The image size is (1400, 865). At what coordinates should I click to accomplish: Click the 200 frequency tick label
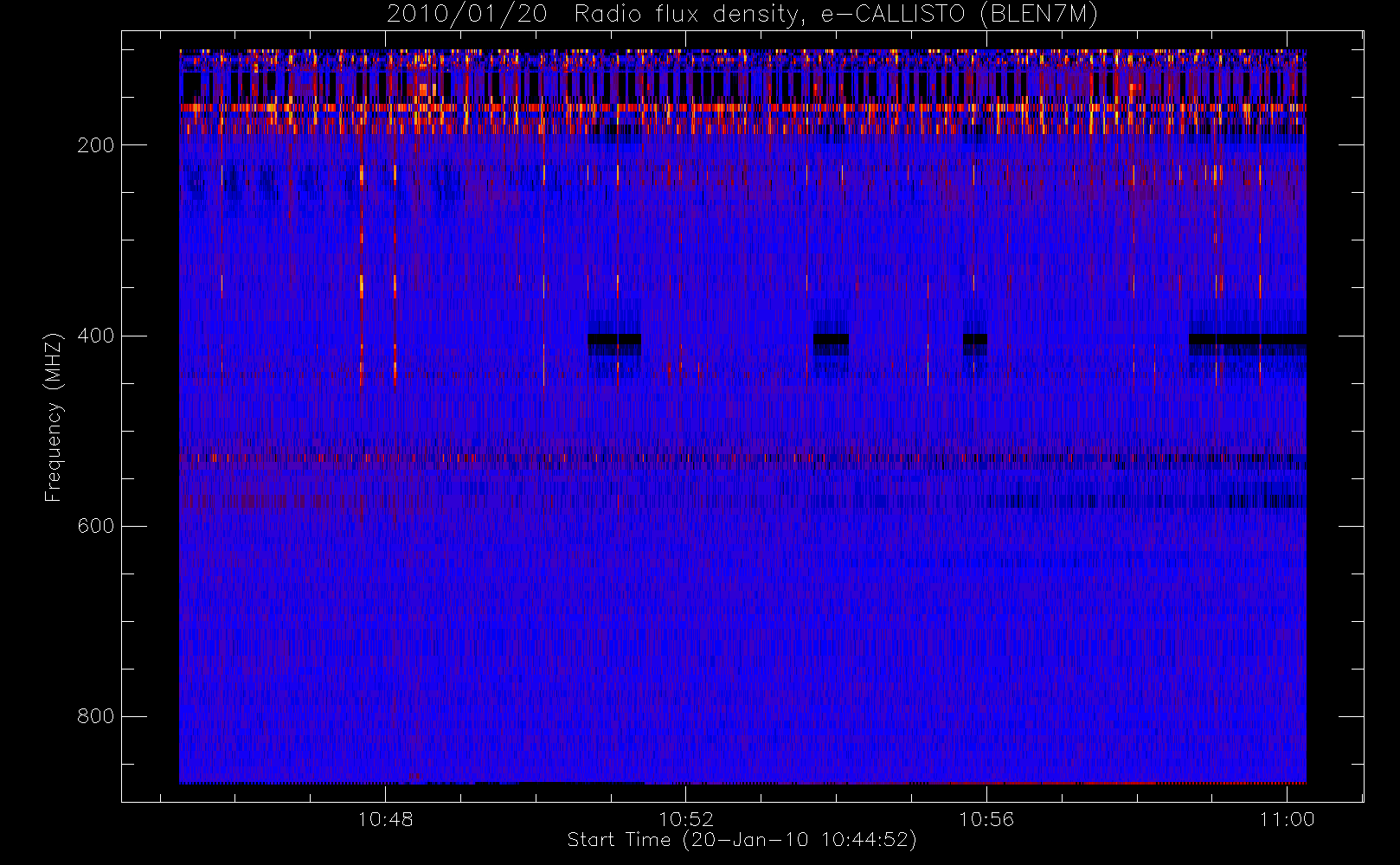coord(96,145)
